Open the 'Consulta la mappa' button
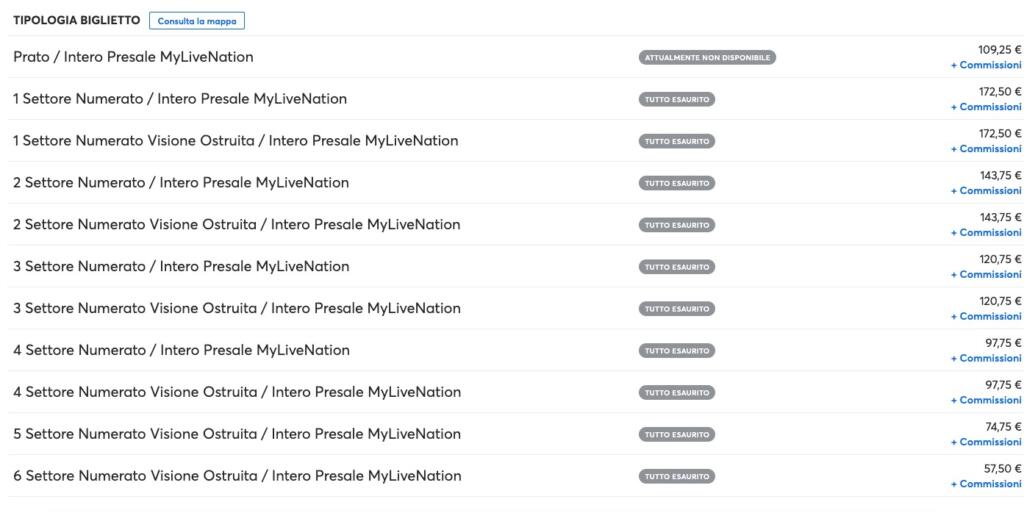This screenshot has width=1024, height=513. pos(196,20)
